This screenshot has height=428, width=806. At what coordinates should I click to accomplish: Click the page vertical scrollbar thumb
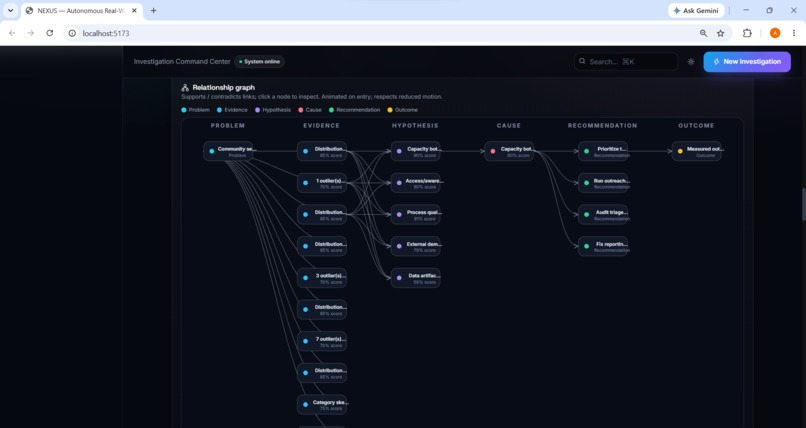803,204
